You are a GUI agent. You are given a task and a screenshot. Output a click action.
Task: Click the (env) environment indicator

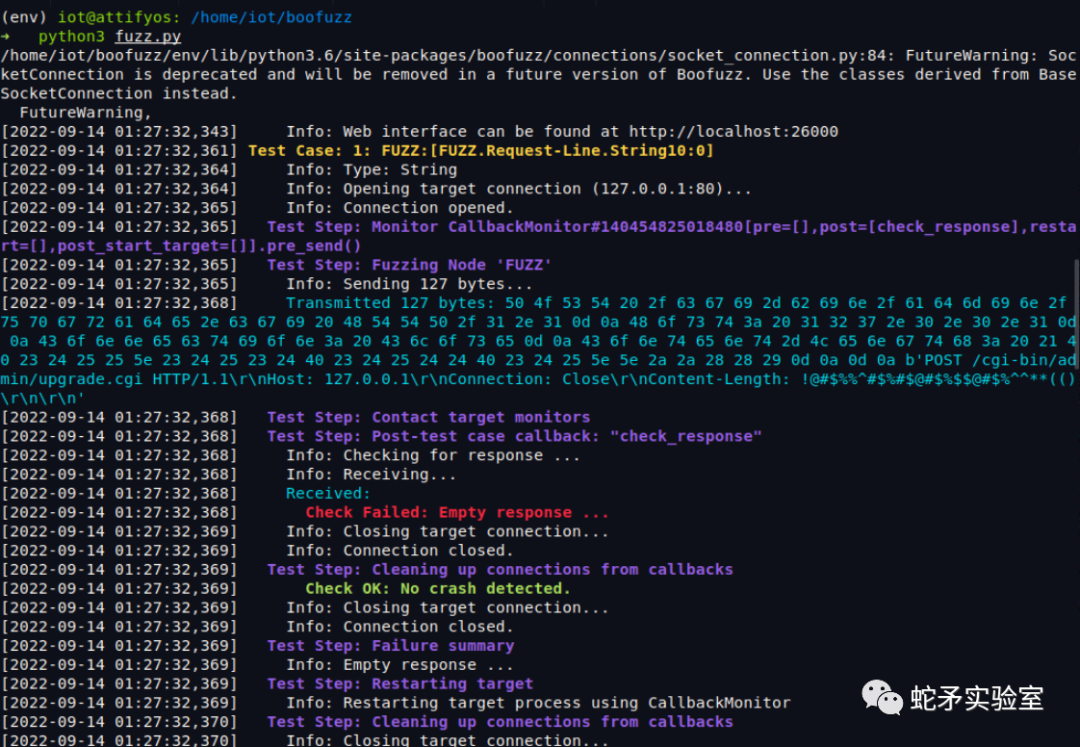[x=26, y=16]
